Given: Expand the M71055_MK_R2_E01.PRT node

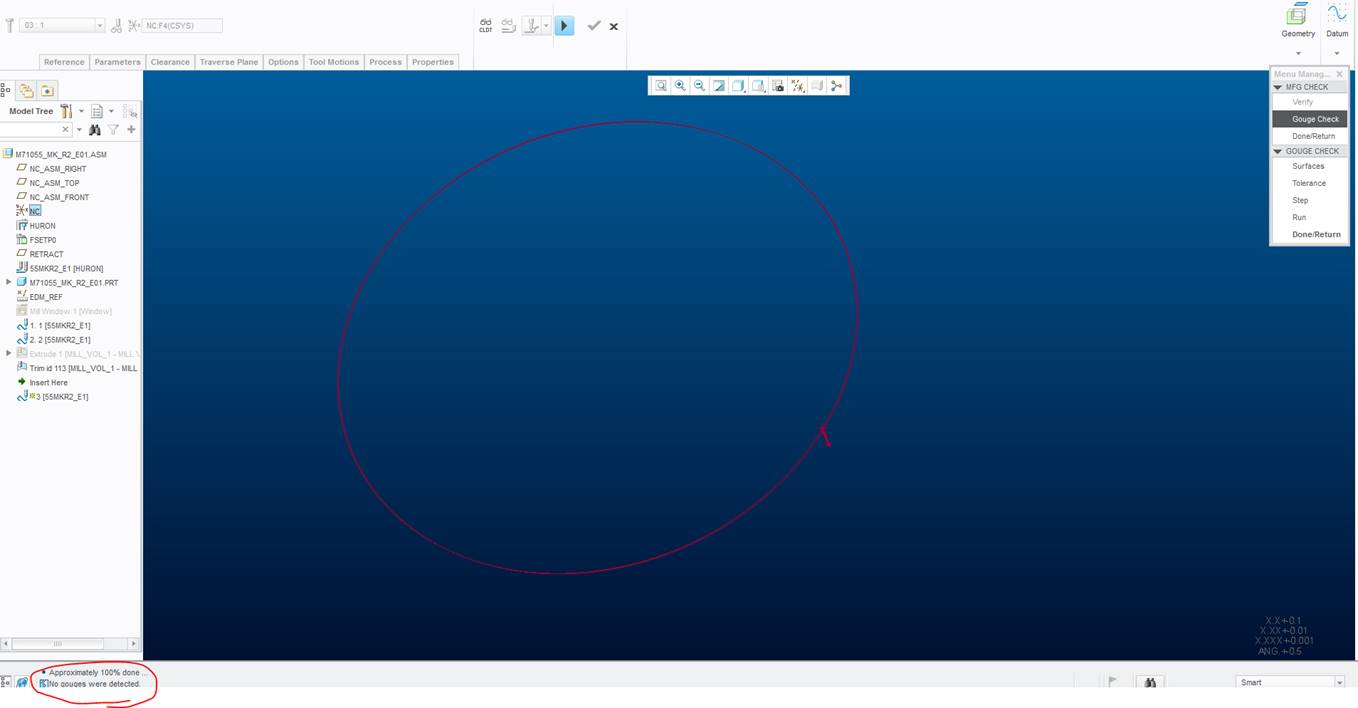Looking at the screenshot, I should 9,282.
